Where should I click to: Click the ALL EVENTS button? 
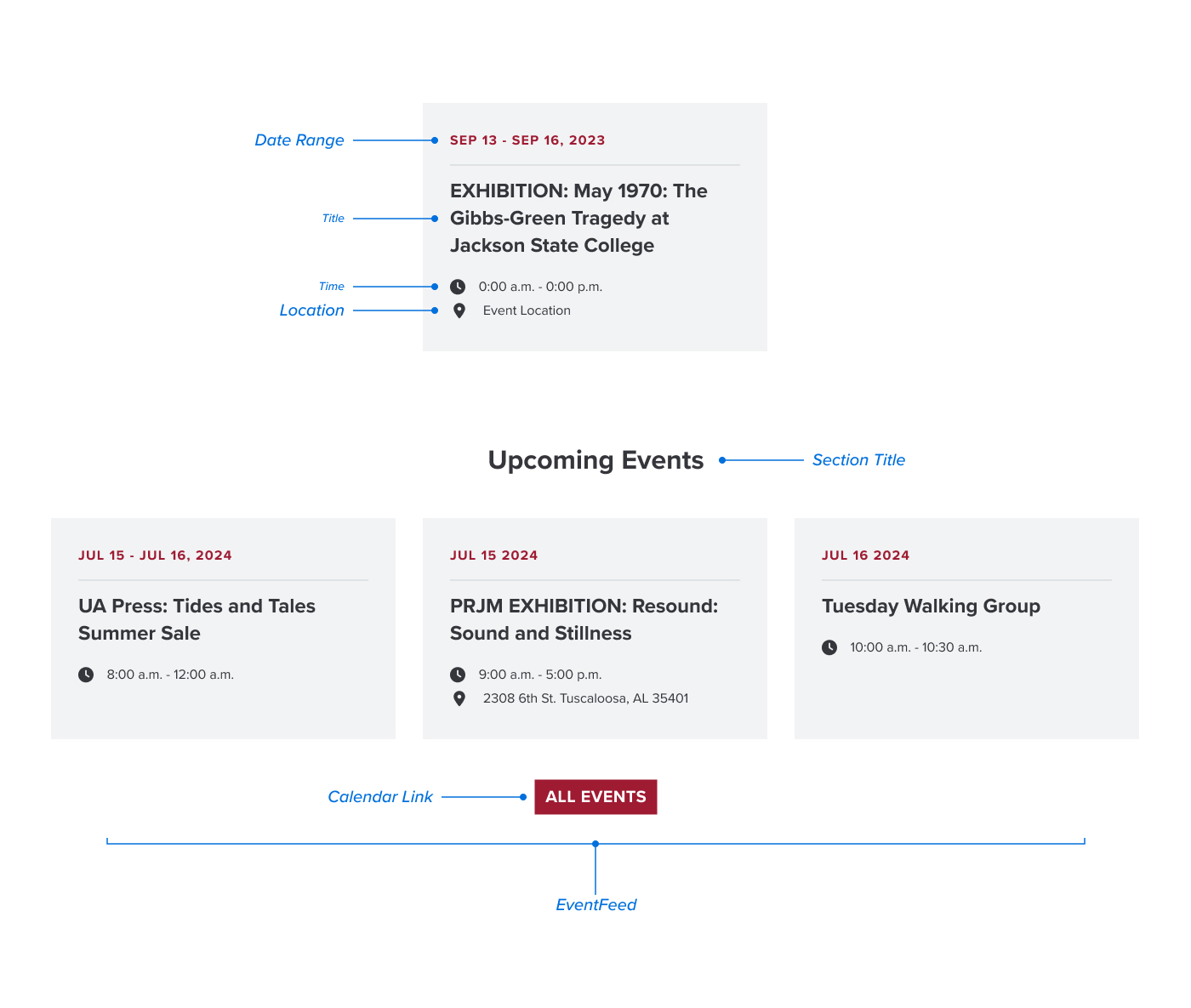tap(595, 797)
